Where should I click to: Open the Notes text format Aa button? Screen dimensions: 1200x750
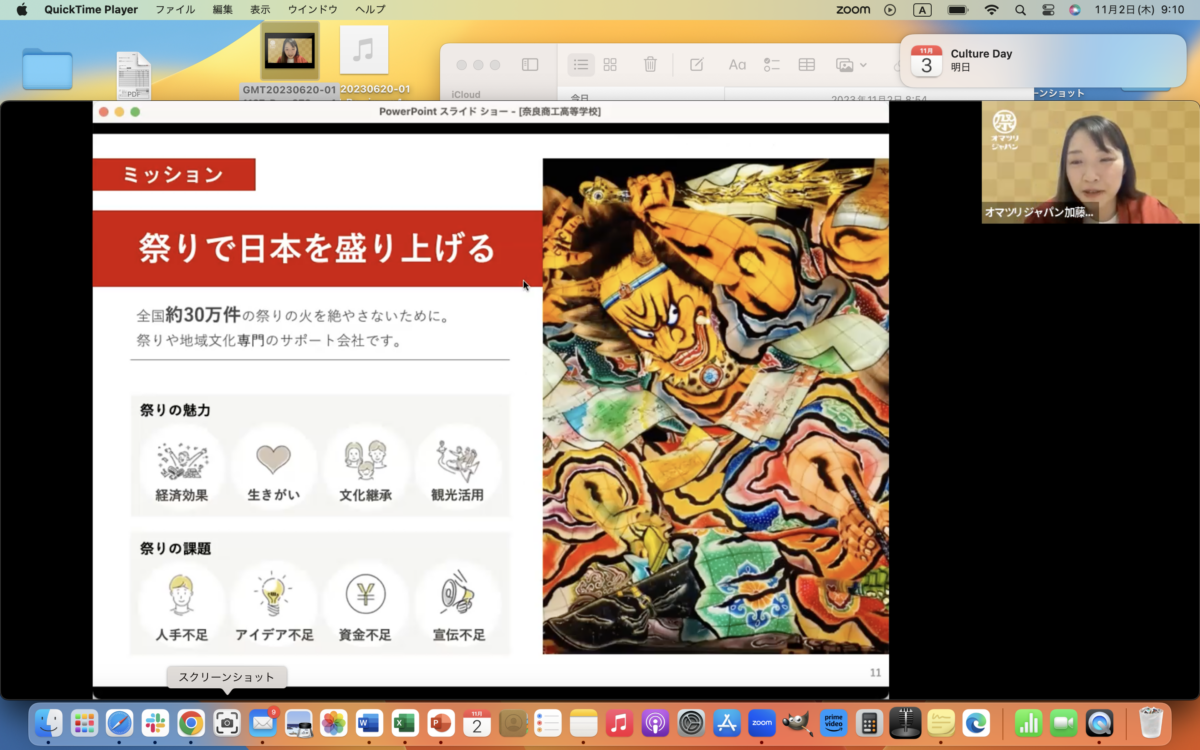click(x=737, y=65)
